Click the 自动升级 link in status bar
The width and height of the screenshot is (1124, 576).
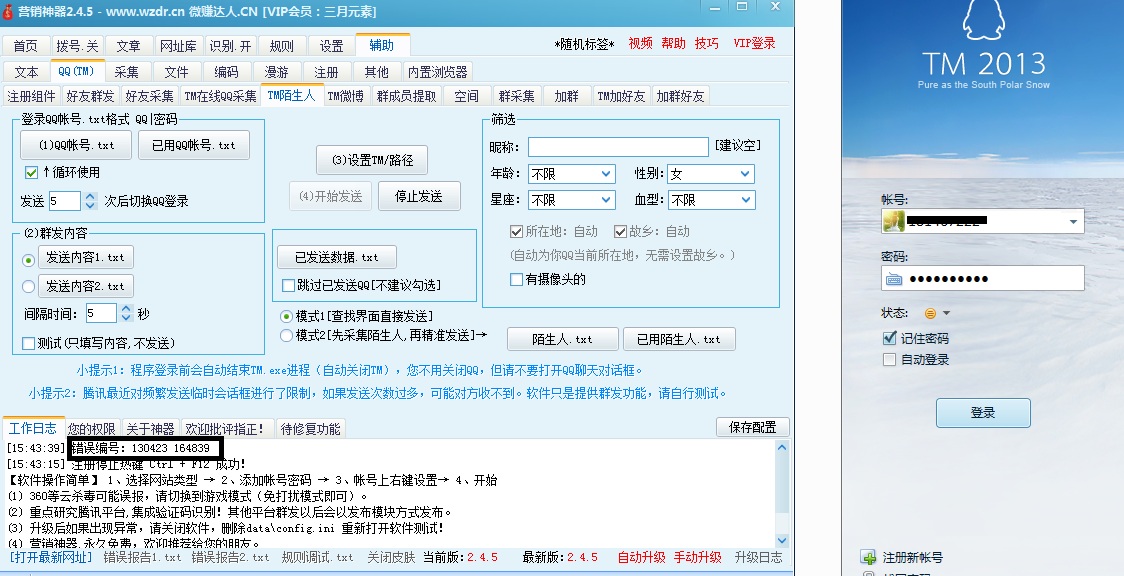click(641, 557)
